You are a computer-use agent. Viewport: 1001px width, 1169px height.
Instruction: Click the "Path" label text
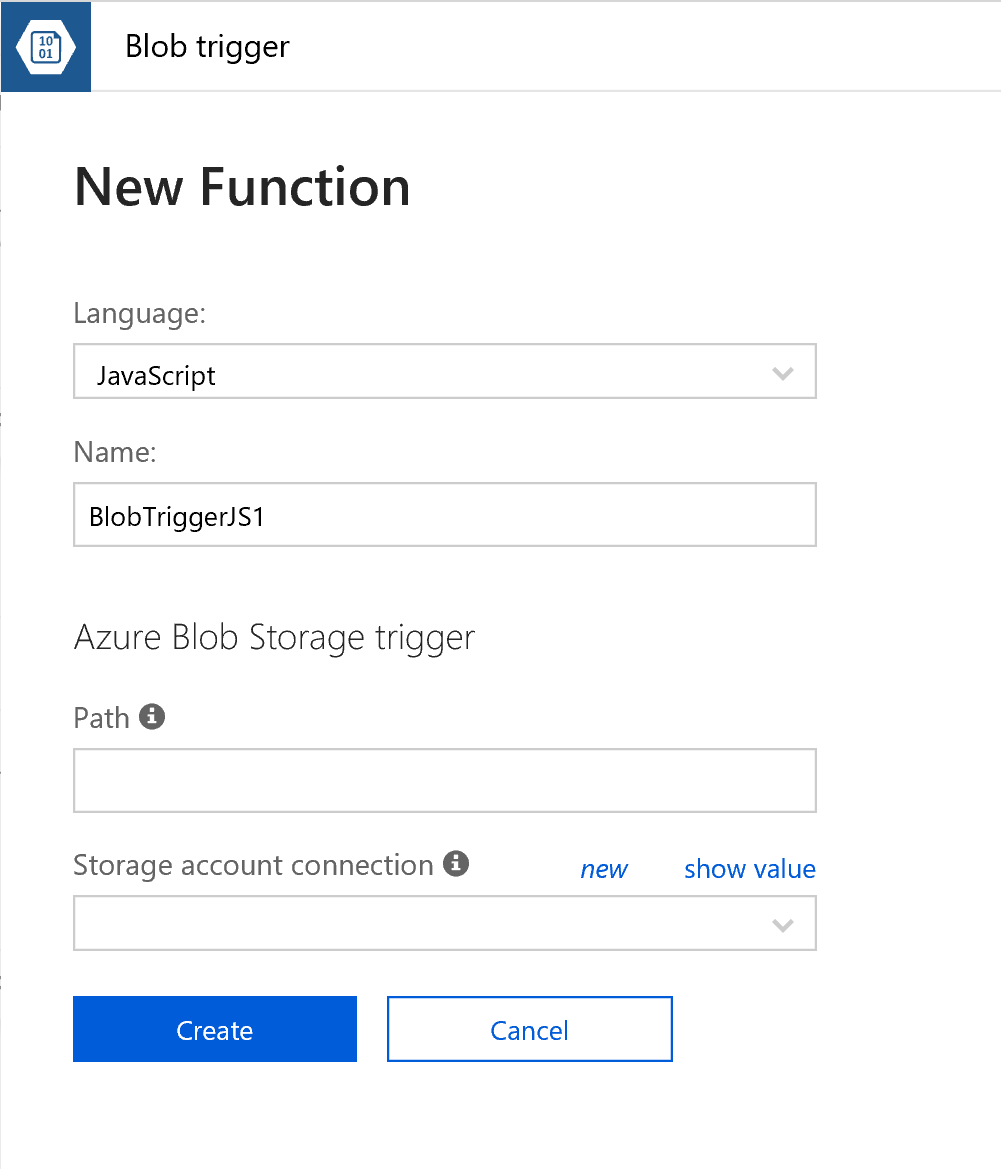pyautogui.click(x=102, y=718)
